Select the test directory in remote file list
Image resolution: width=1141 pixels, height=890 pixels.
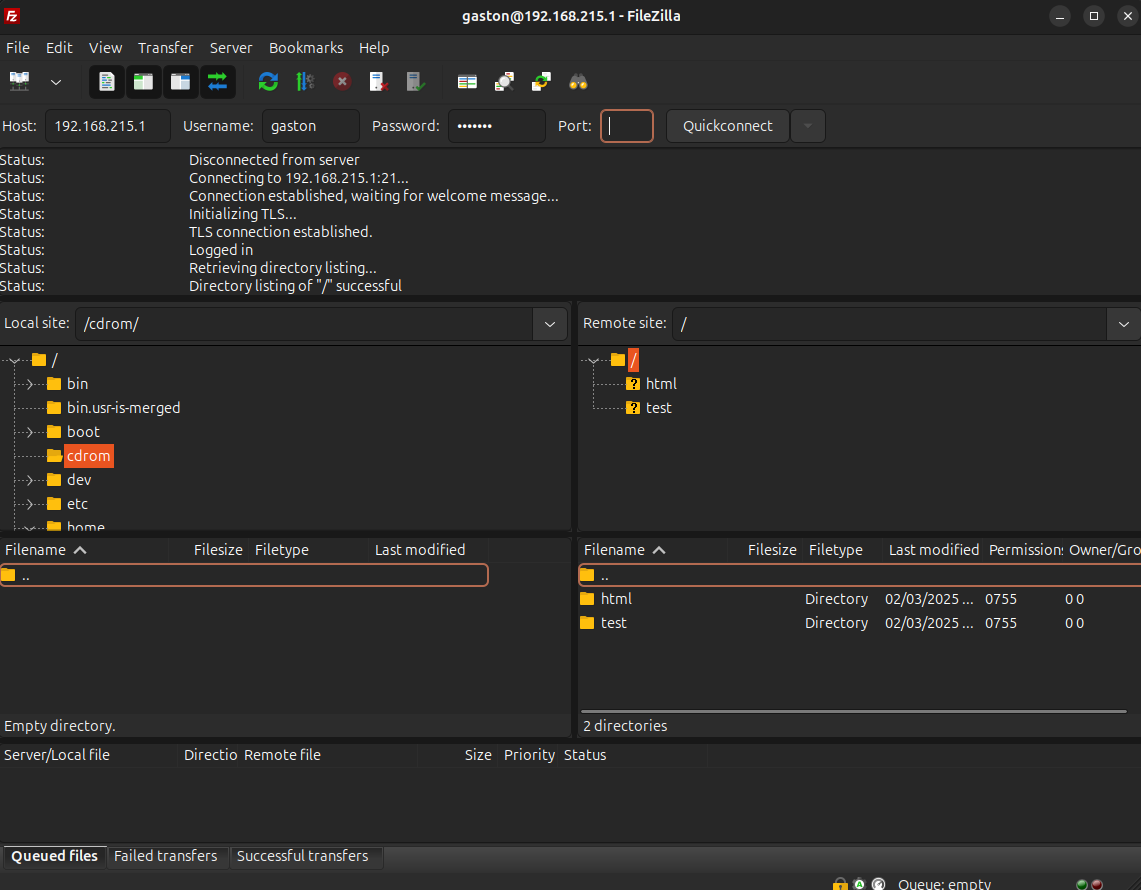(613, 623)
